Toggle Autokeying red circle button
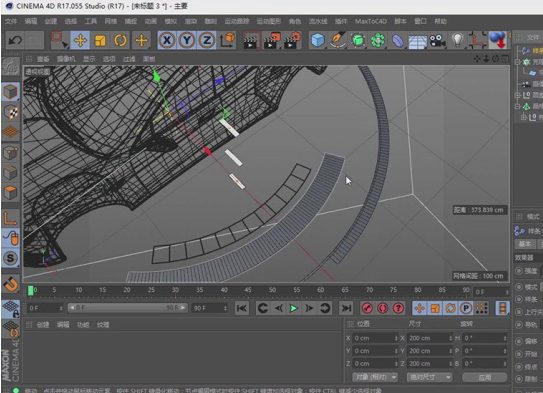This screenshot has width=543, height=393. coord(383,308)
